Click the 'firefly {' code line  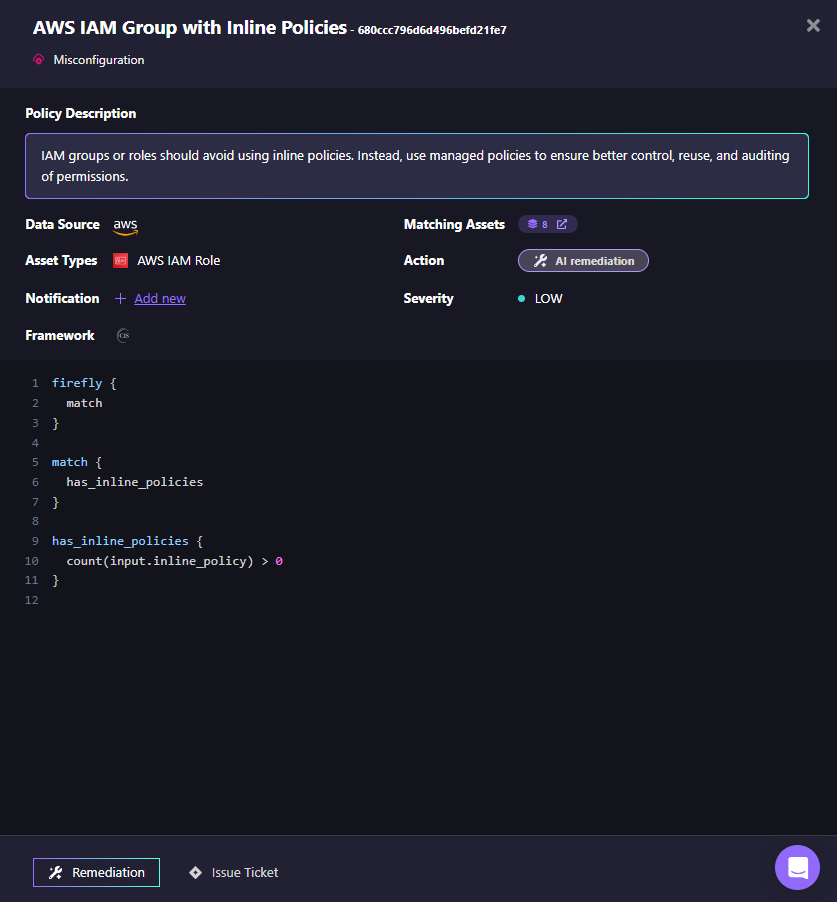point(84,383)
